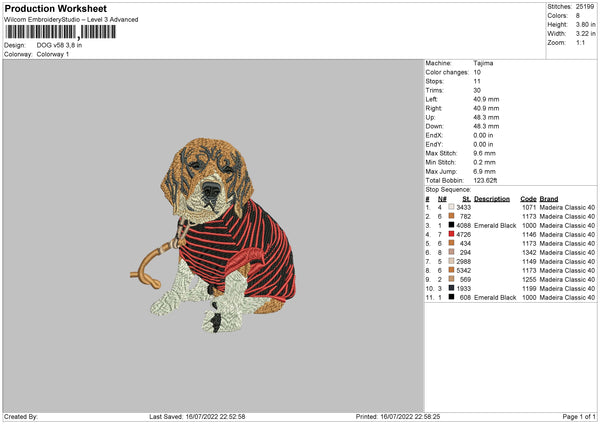Click the Code column header
This screenshot has height=424, width=600.
click(528, 198)
